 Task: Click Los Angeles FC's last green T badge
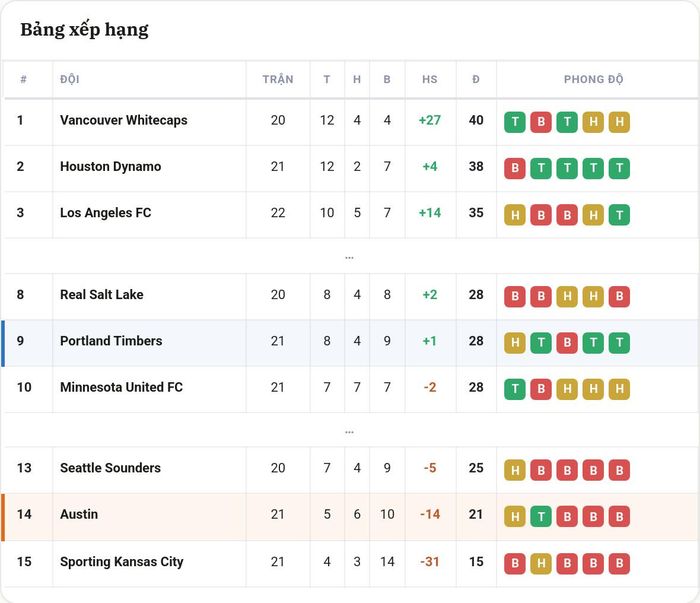pyautogui.click(x=619, y=215)
